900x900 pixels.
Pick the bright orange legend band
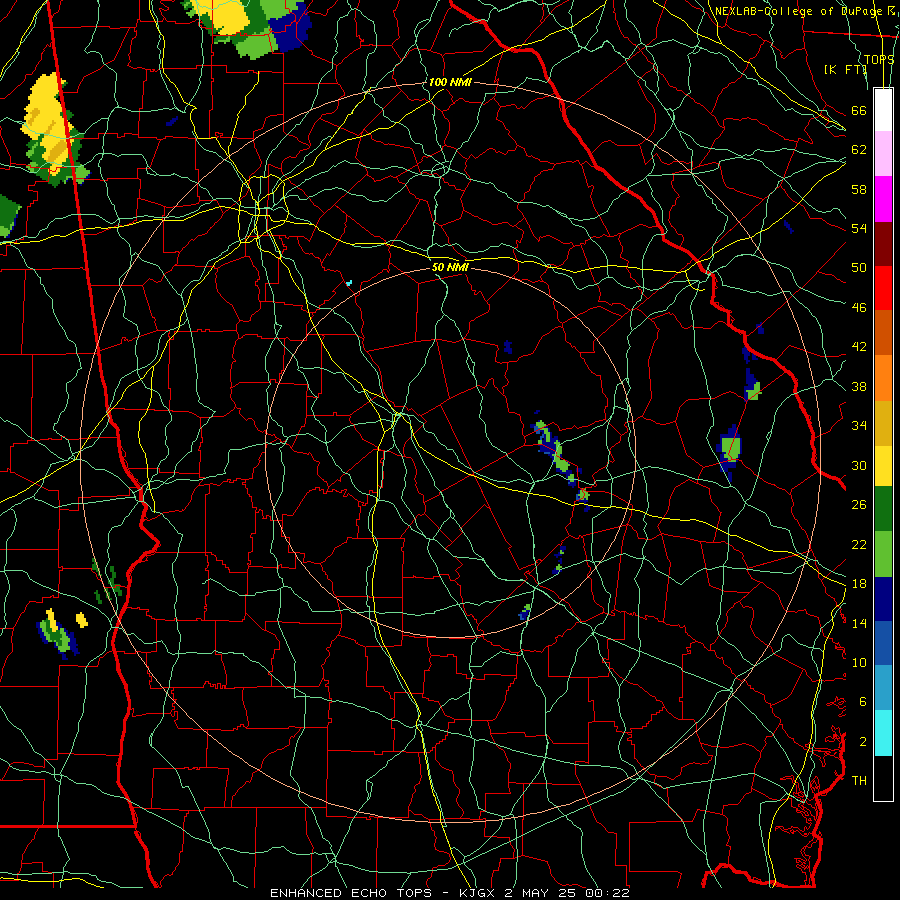(883, 377)
